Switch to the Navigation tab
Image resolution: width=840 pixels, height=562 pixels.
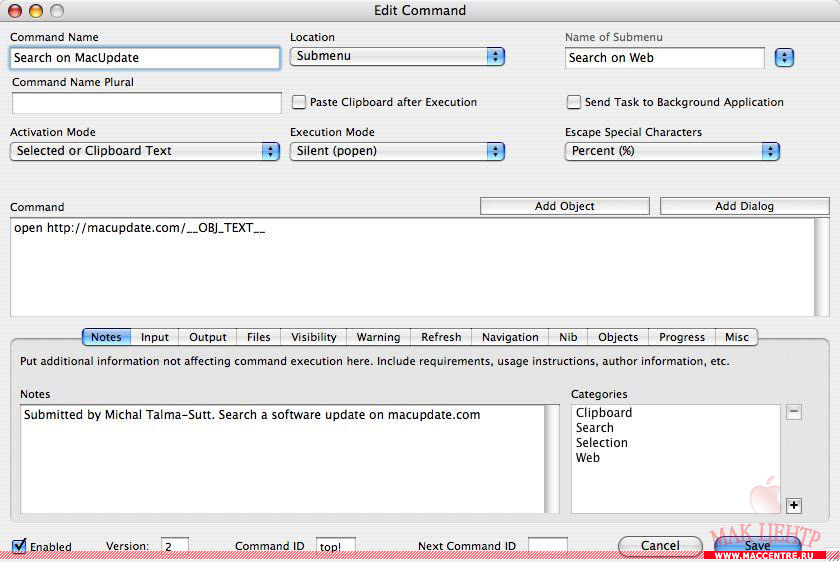point(510,337)
